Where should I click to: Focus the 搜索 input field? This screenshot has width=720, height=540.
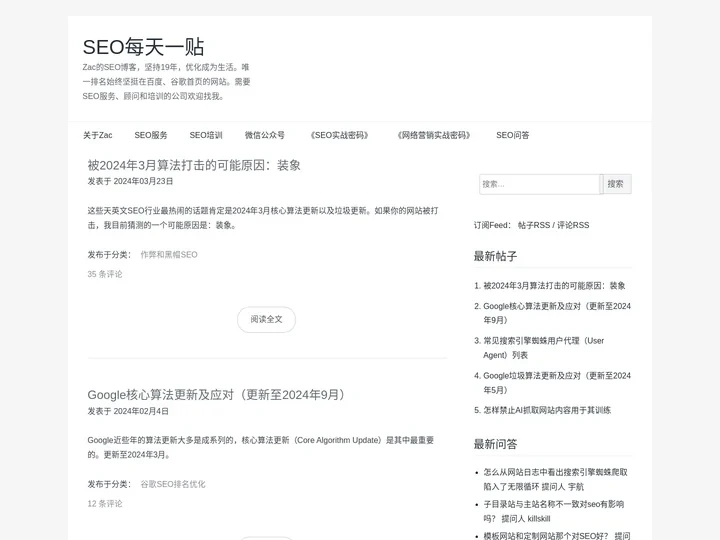click(x=540, y=184)
